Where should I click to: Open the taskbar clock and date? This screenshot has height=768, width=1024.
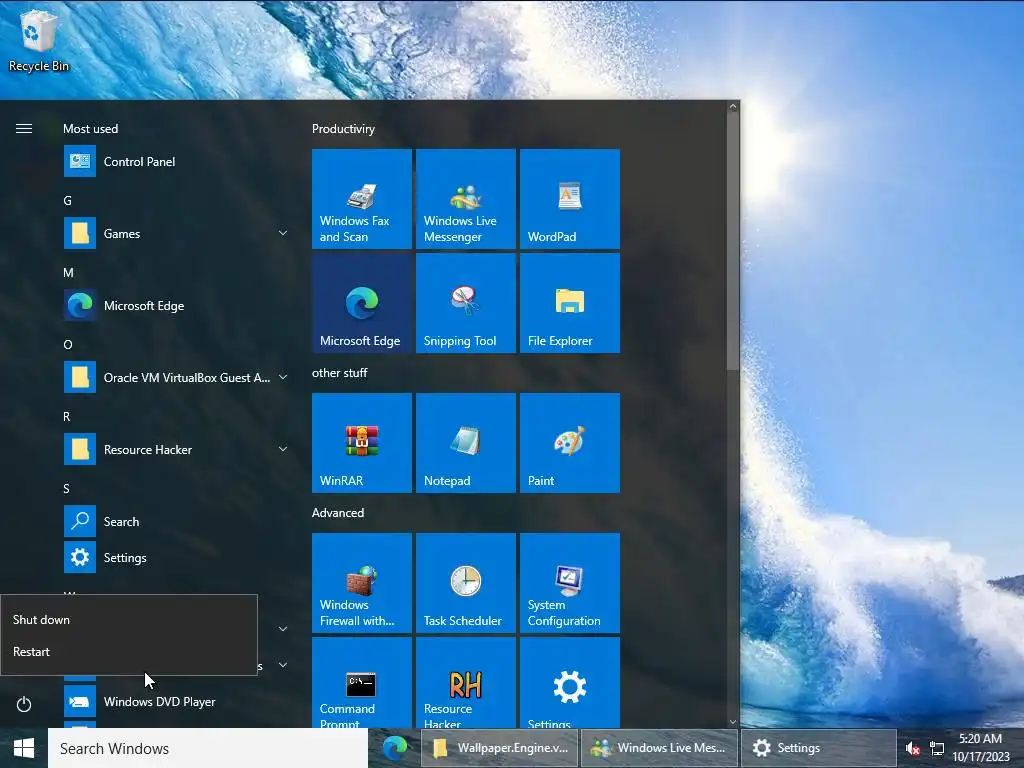980,748
